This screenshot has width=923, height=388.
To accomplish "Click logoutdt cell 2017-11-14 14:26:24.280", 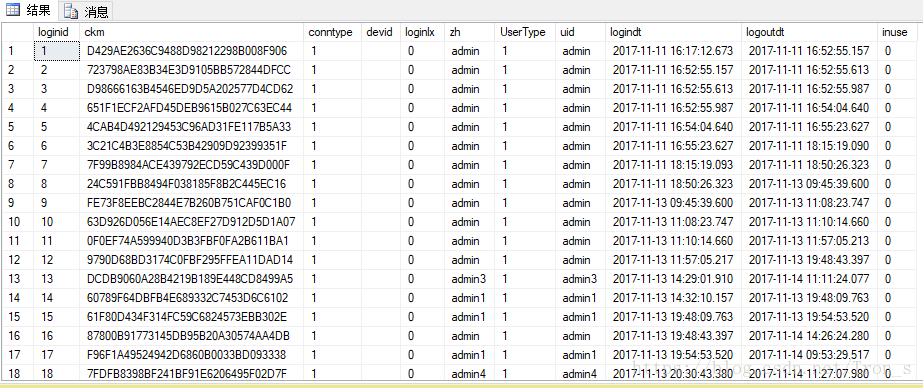I will (x=809, y=336).
